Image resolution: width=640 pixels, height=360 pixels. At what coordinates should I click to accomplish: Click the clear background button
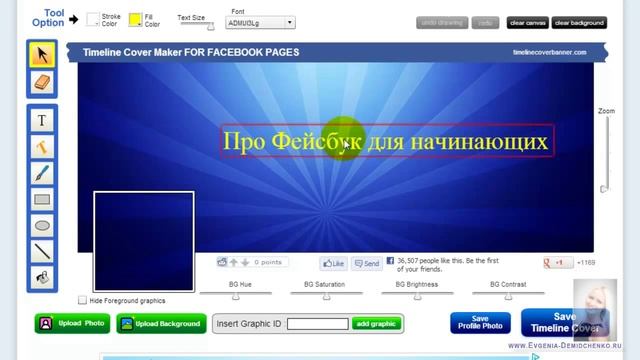click(x=579, y=23)
